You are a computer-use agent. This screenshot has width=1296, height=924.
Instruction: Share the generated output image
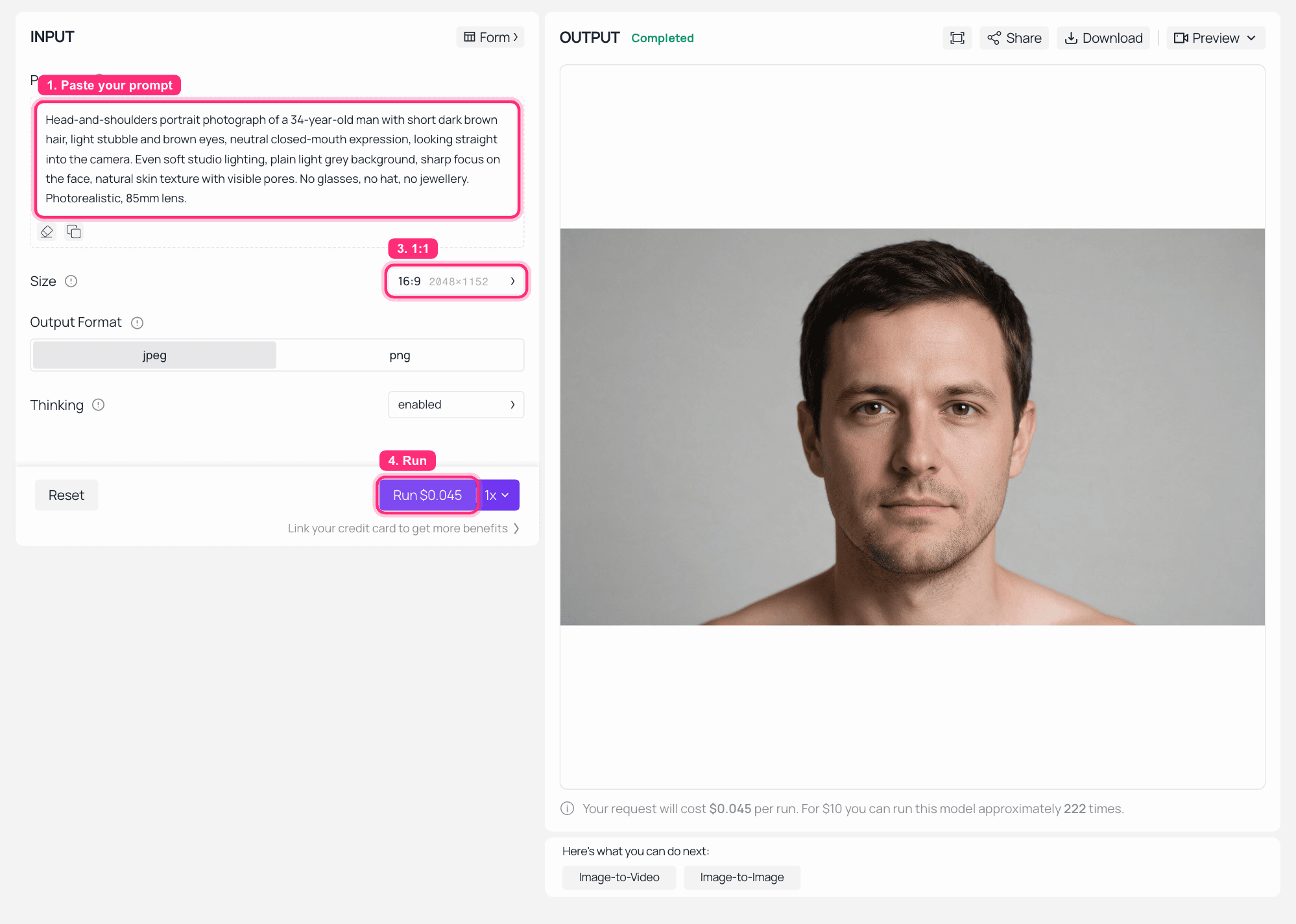point(1014,38)
